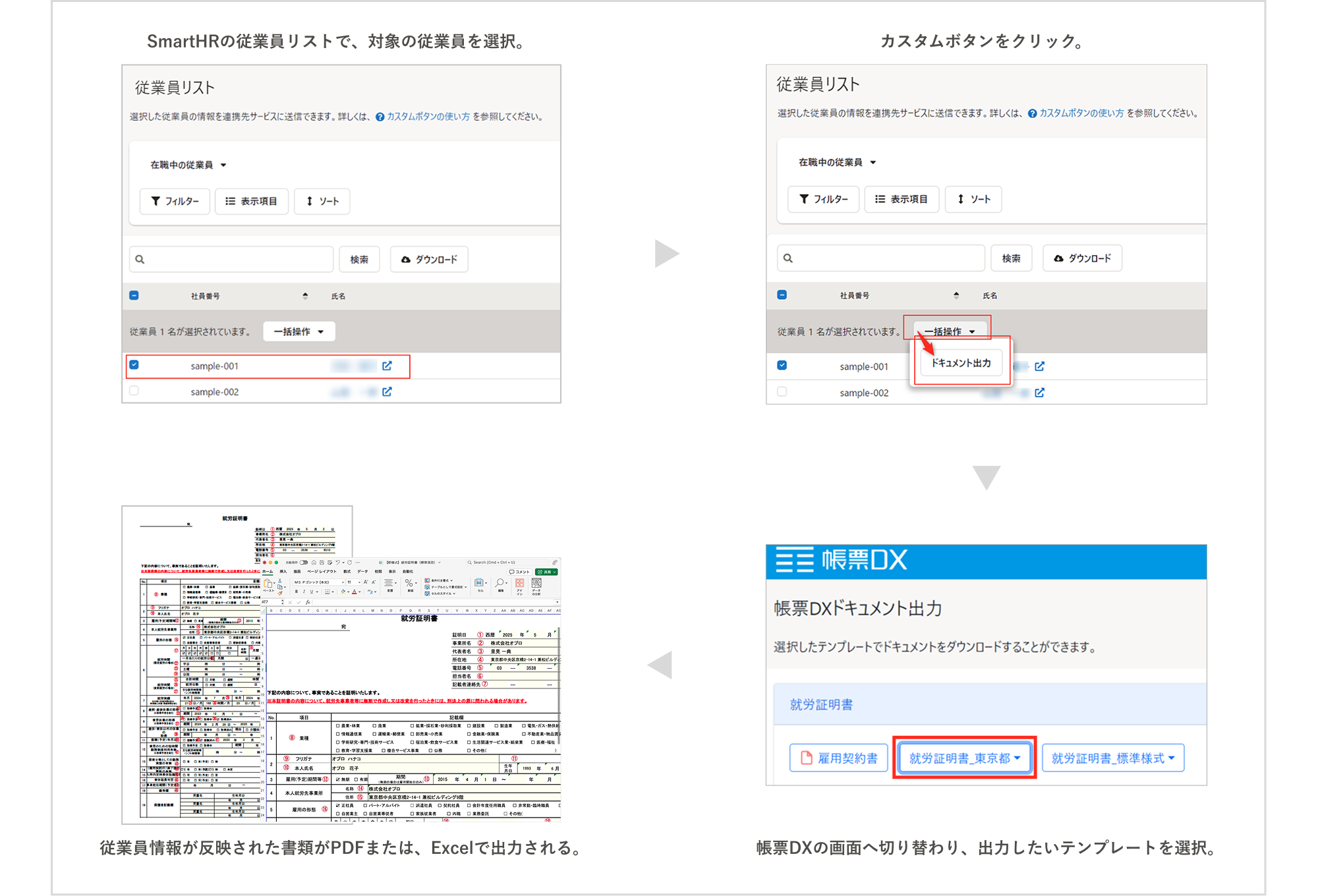Viewport: 1318px width, 896px height.
Task: Click the fx insert function icon in Excel
Action: point(308,602)
